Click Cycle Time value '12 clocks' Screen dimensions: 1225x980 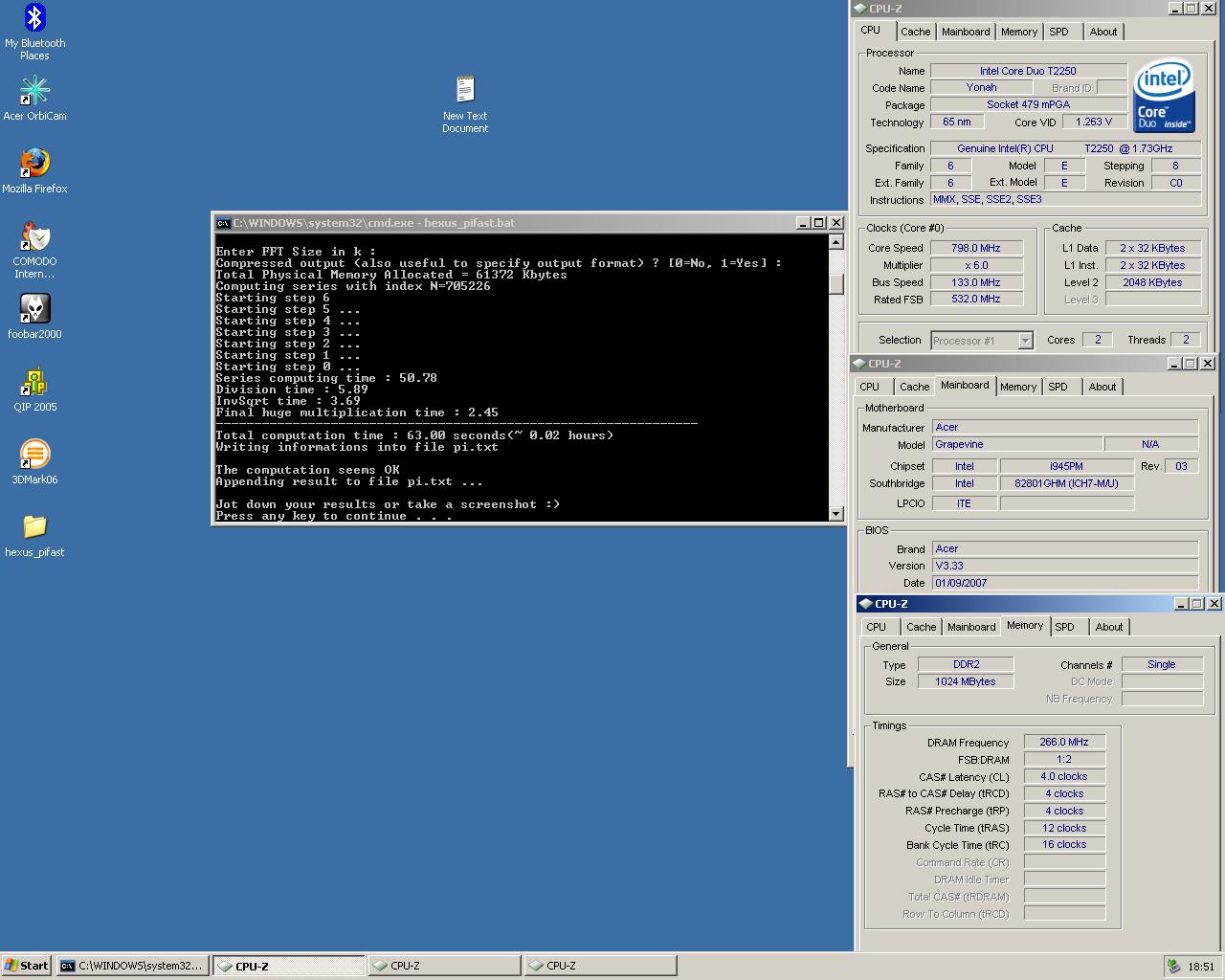point(1064,828)
